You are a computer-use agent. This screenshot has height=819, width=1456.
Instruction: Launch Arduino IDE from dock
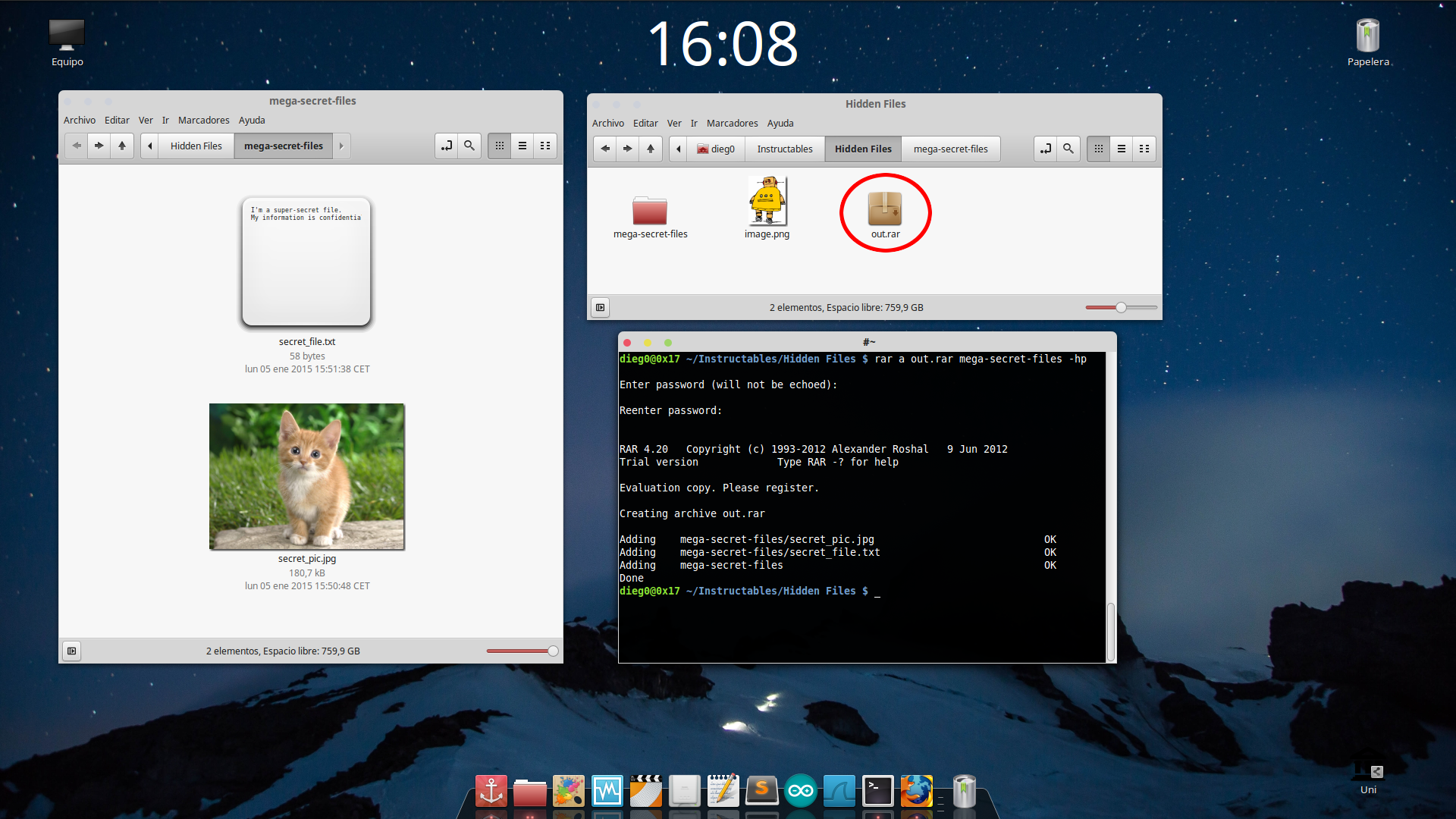[x=801, y=791]
